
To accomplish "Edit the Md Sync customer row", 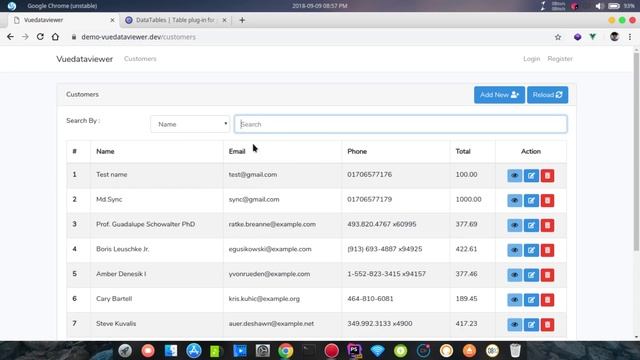I will 531,200.
